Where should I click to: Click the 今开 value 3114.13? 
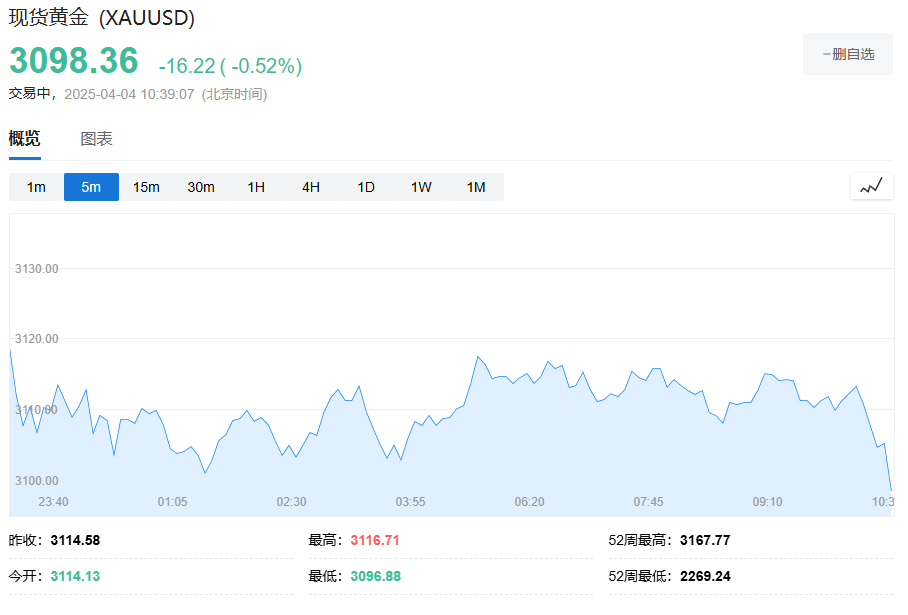(75, 576)
